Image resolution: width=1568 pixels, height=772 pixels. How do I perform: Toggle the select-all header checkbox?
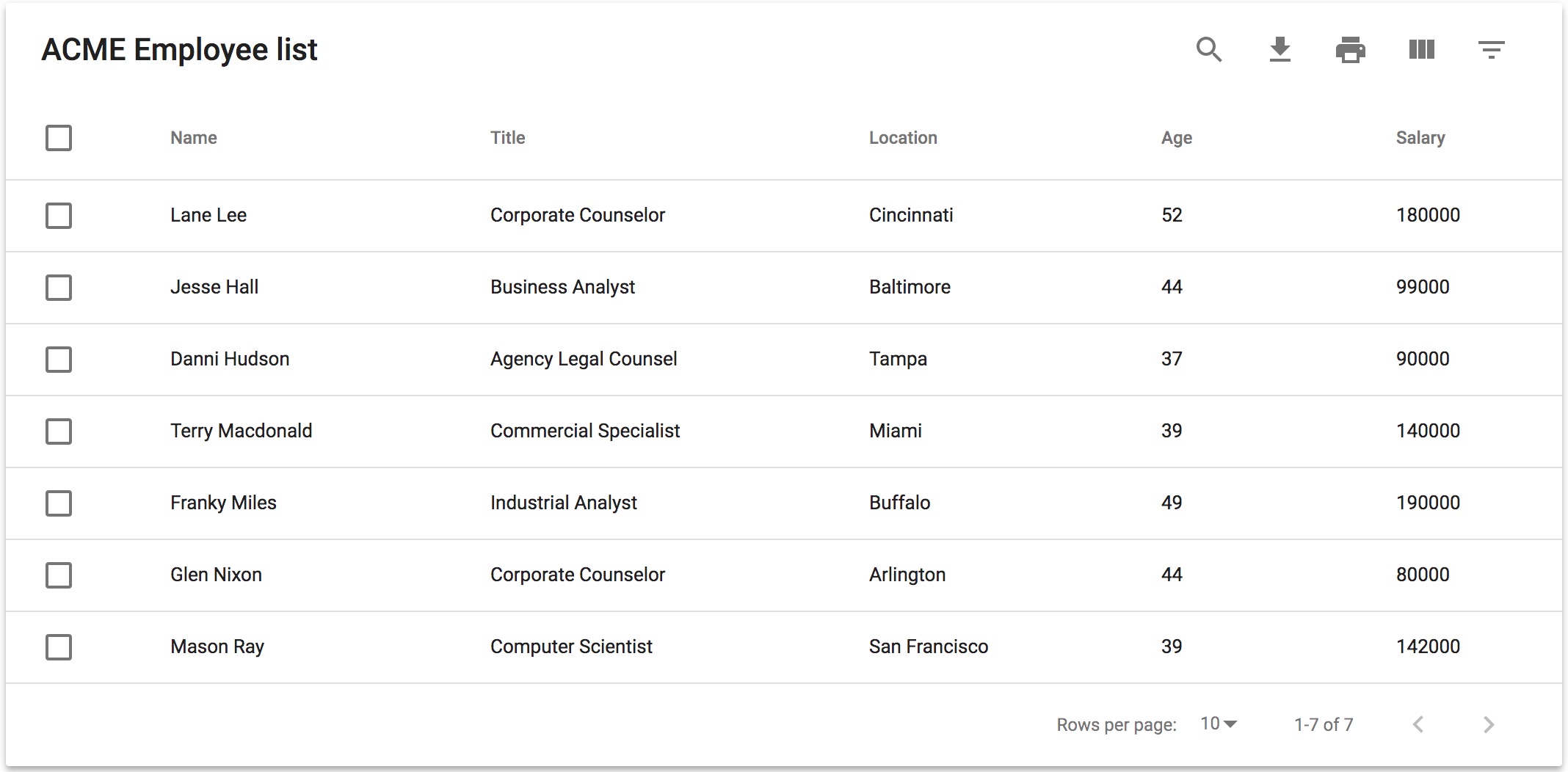pos(59,138)
